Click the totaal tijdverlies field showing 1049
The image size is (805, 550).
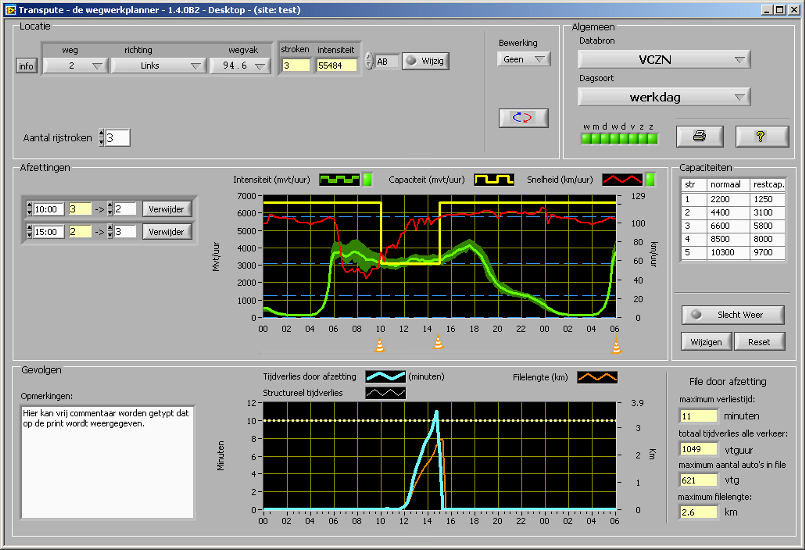pyautogui.click(x=698, y=449)
